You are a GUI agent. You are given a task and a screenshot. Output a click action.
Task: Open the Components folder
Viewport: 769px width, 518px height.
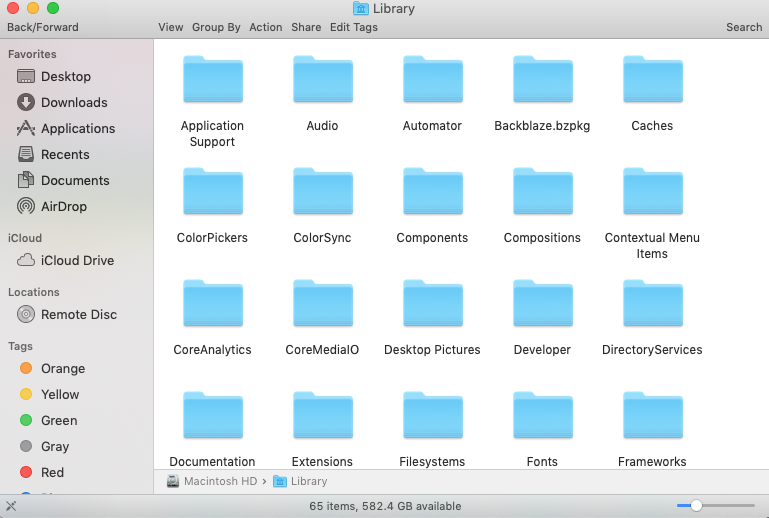click(x=433, y=191)
